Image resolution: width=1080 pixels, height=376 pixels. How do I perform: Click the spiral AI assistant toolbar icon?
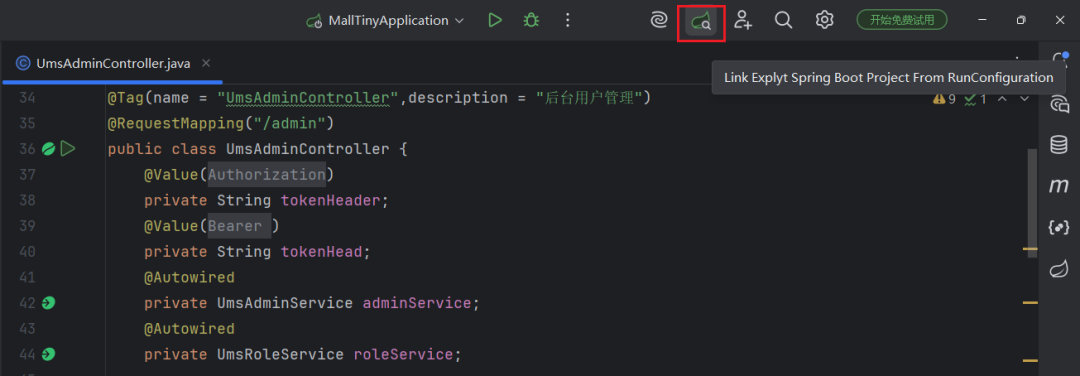point(658,21)
